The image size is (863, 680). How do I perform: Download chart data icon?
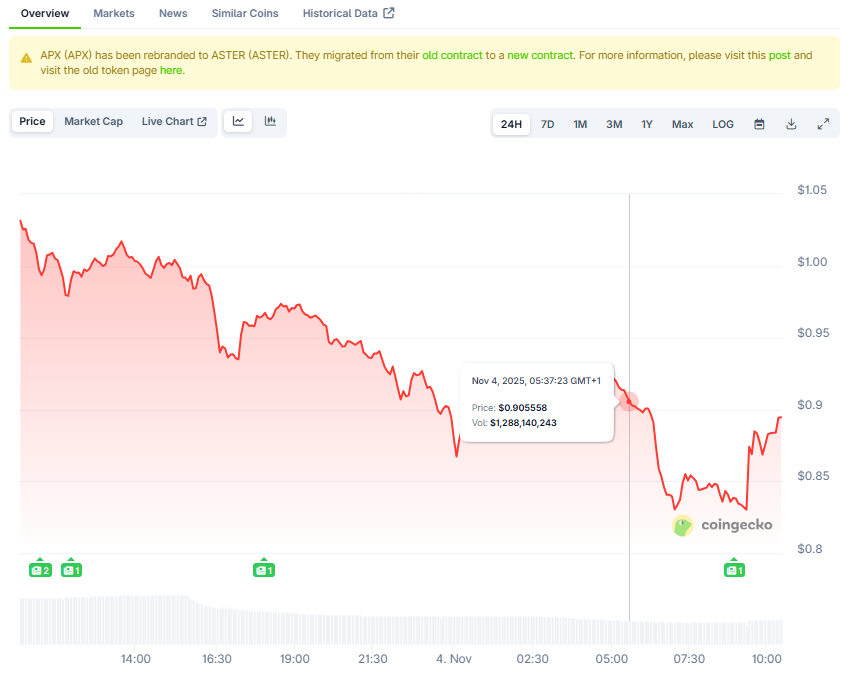point(791,124)
